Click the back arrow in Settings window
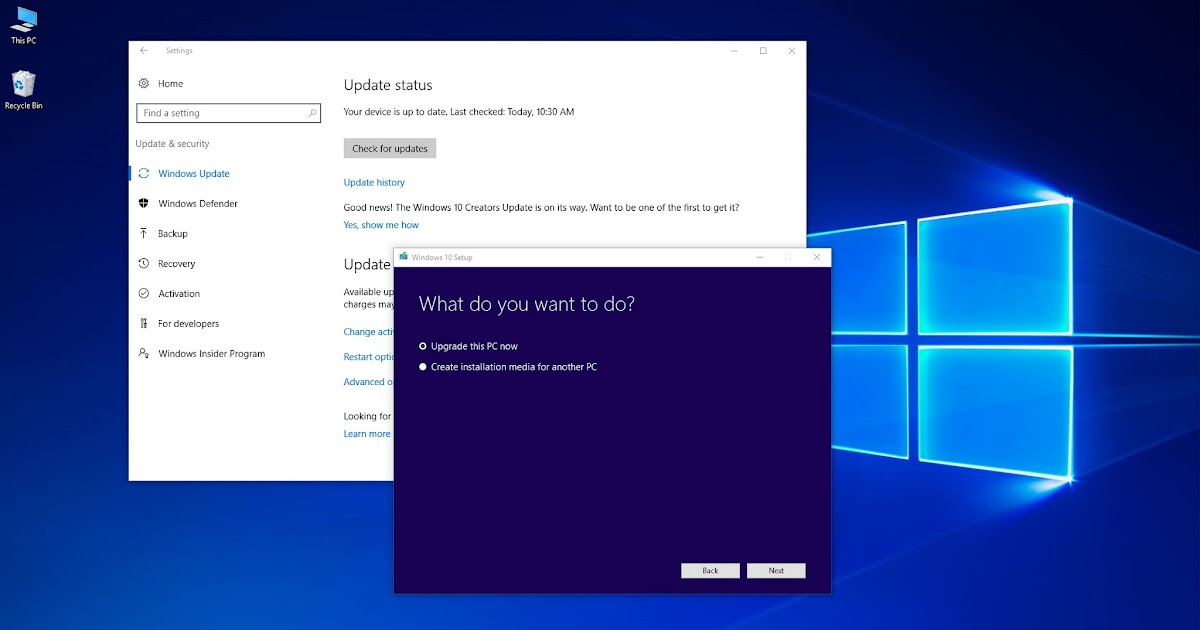This screenshot has height=630, width=1200. pyautogui.click(x=144, y=50)
